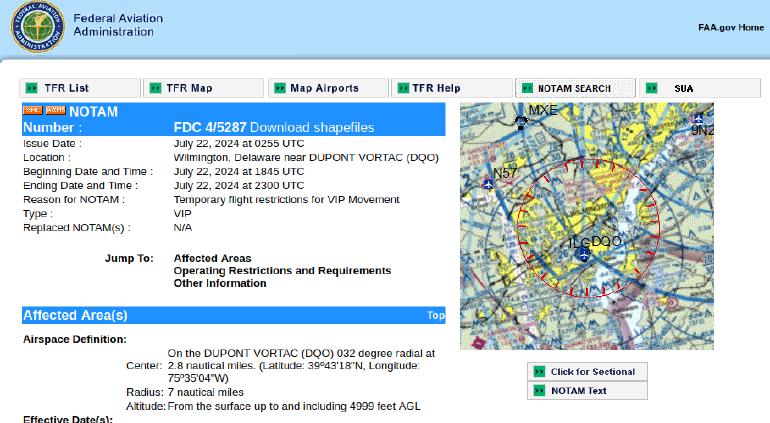
Task: Open the orange AIXM feed badge
Action: pos(55,110)
